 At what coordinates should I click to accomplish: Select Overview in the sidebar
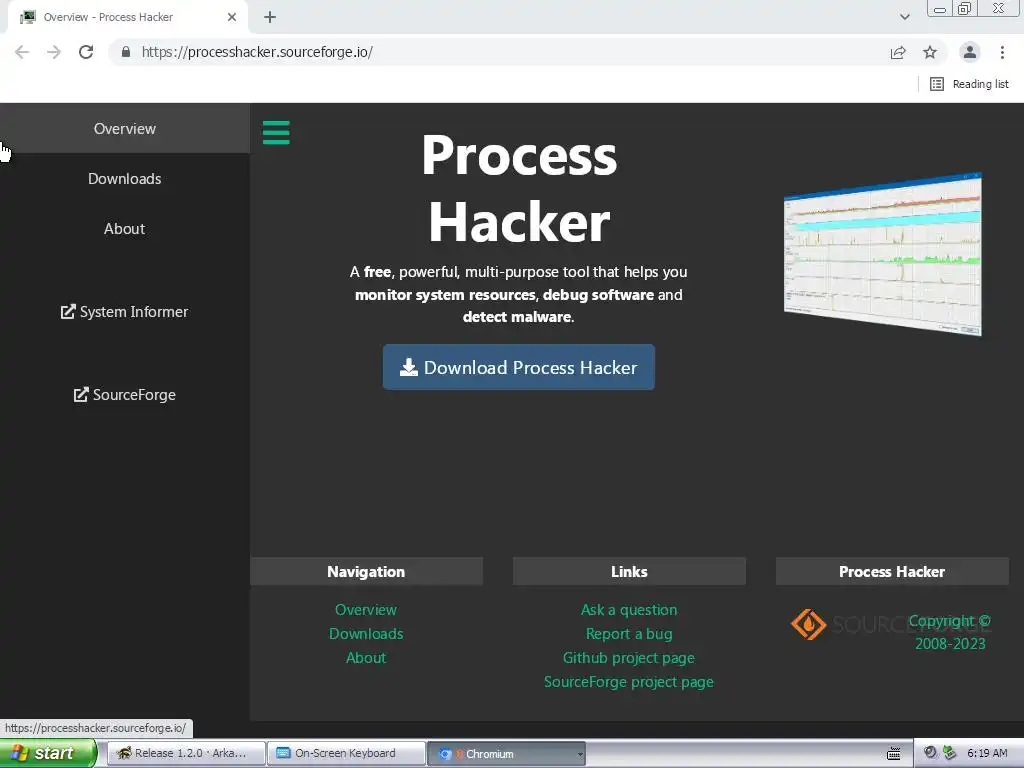point(125,129)
